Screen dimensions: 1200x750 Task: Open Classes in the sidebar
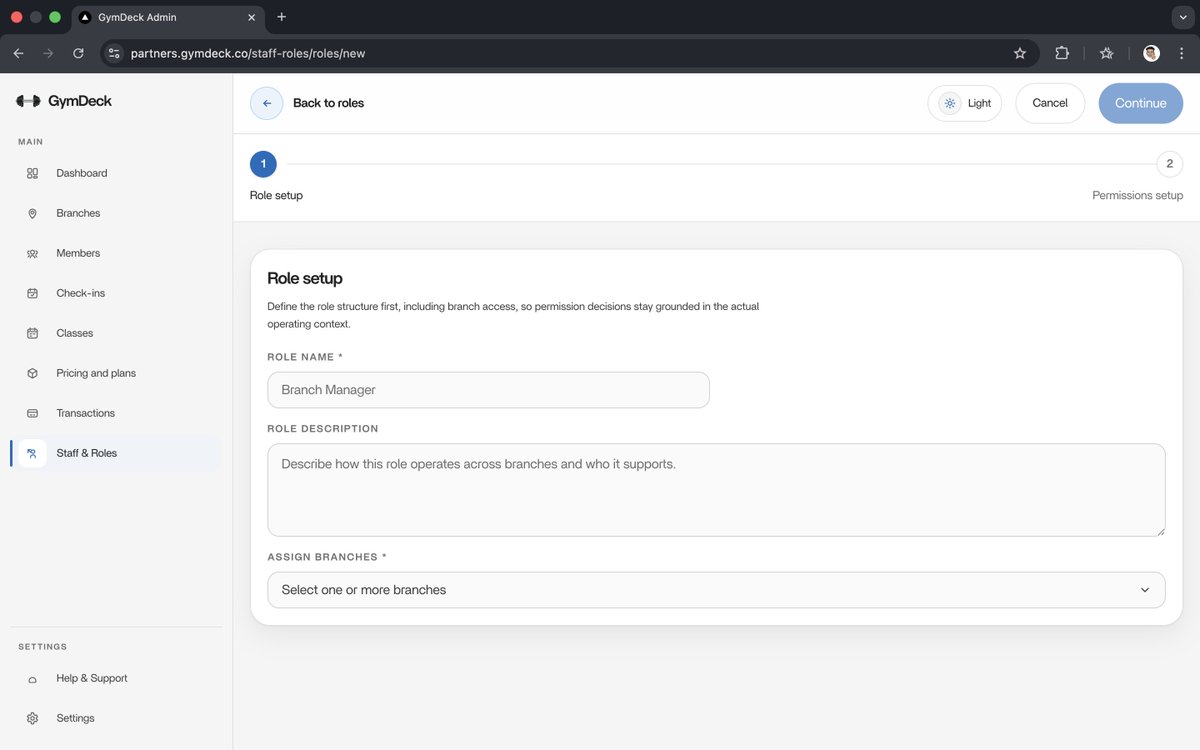(116, 333)
